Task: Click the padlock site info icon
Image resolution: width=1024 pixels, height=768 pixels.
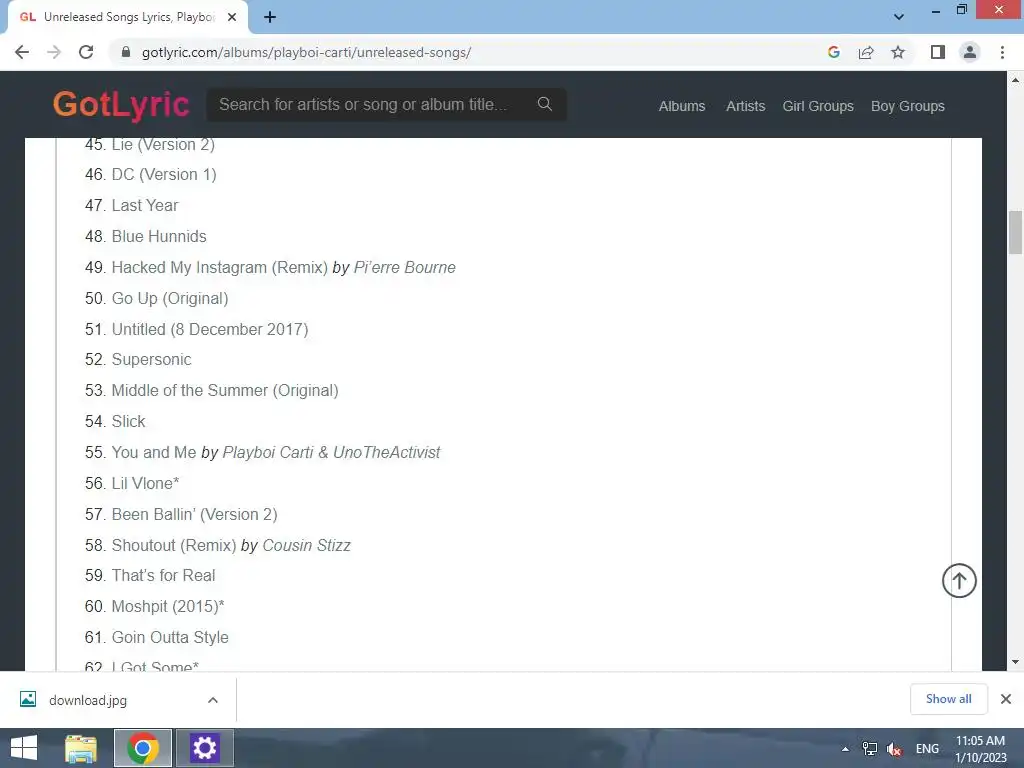Action: [x=126, y=52]
